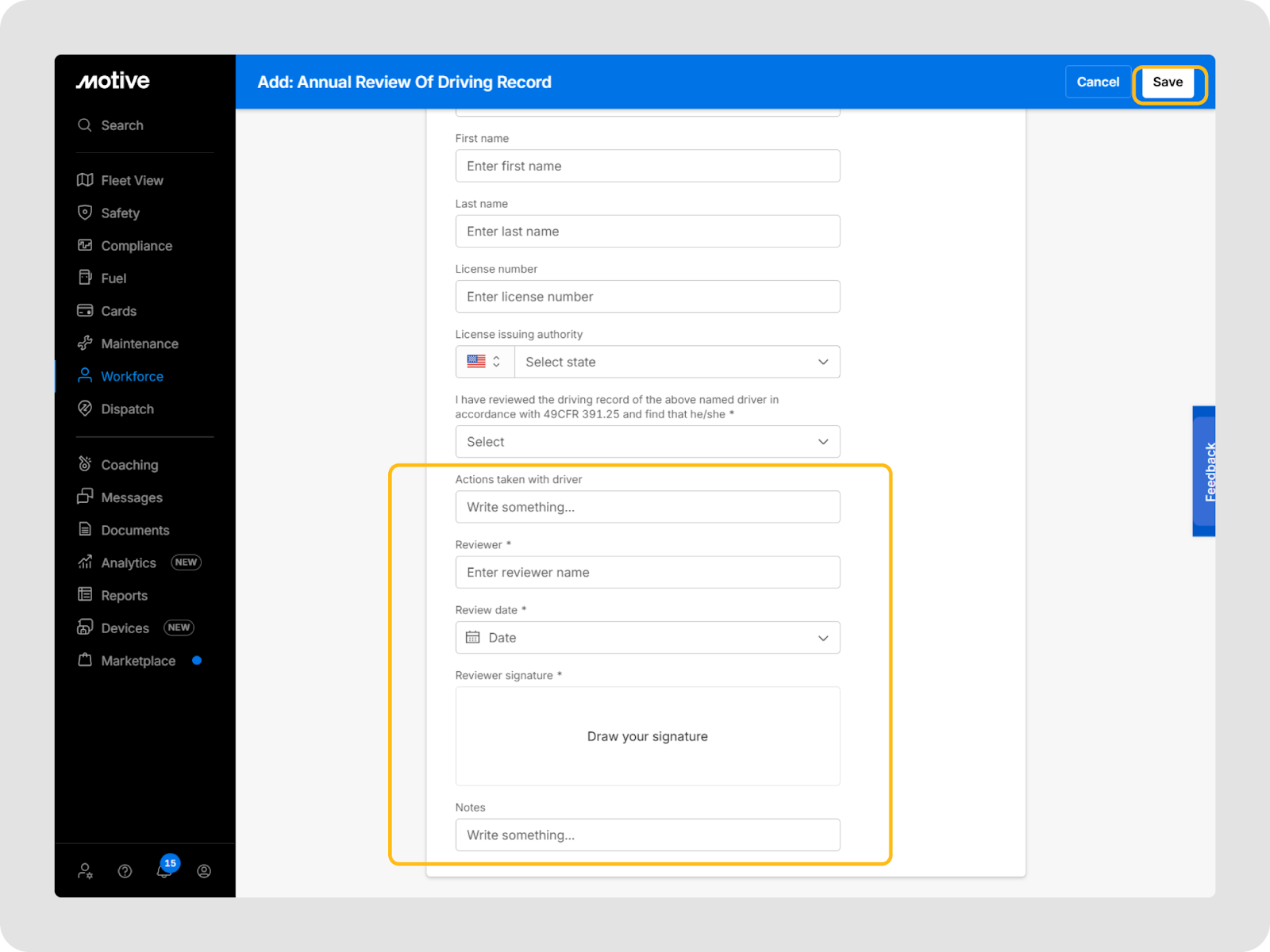
Task: Expand the Select state dropdown
Action: (676, 362)
